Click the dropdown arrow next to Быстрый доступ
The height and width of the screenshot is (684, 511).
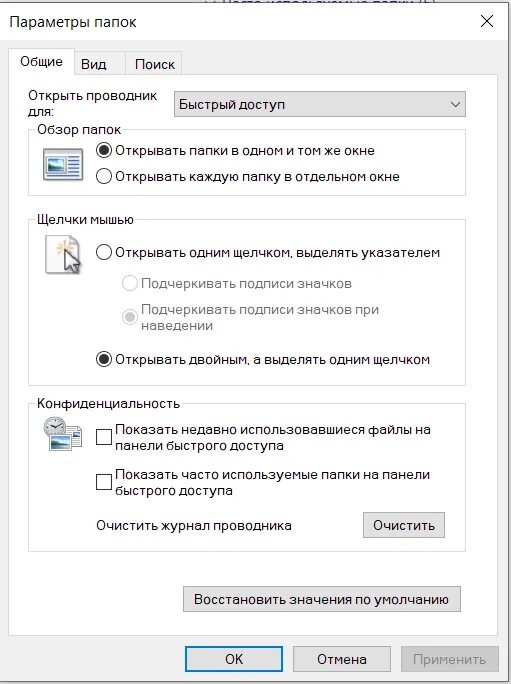[455, 105]
